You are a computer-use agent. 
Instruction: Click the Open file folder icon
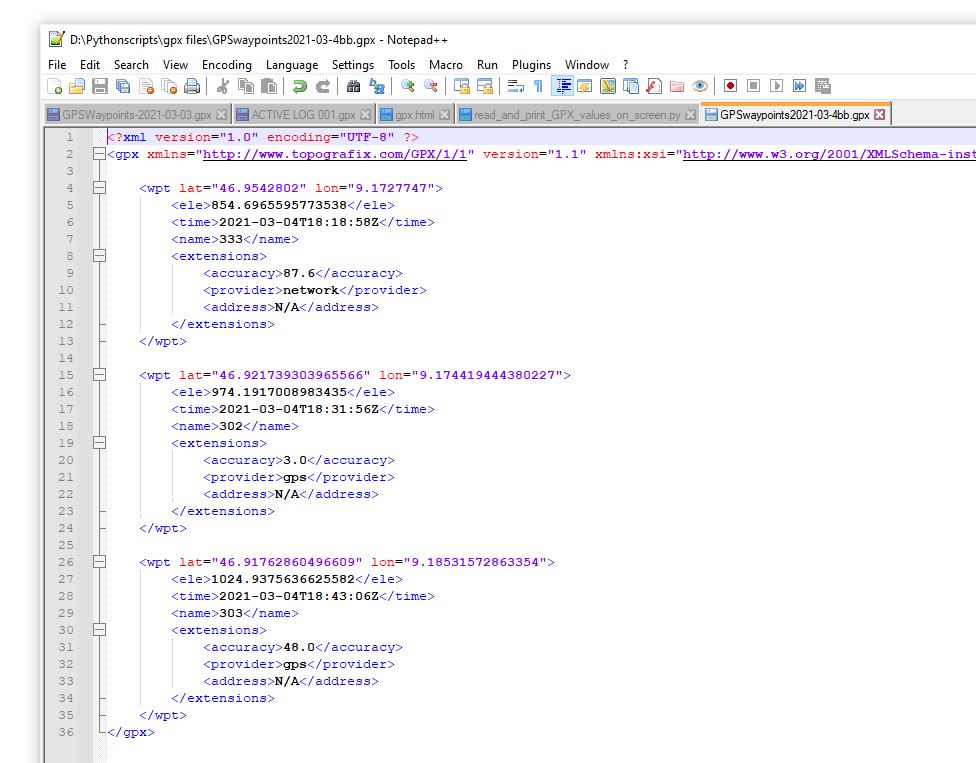coord(77,87)
